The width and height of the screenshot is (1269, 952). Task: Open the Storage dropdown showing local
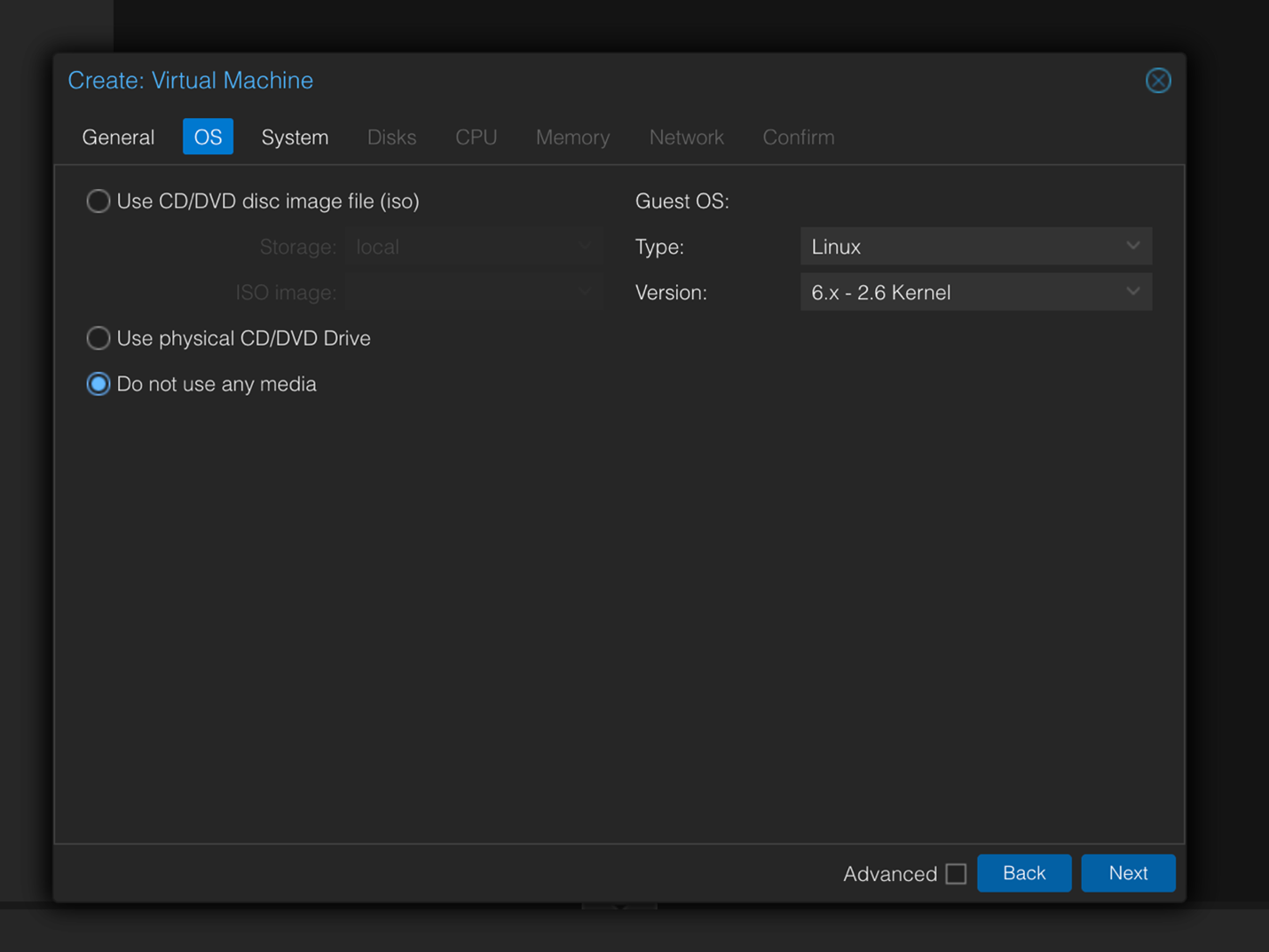474,247
